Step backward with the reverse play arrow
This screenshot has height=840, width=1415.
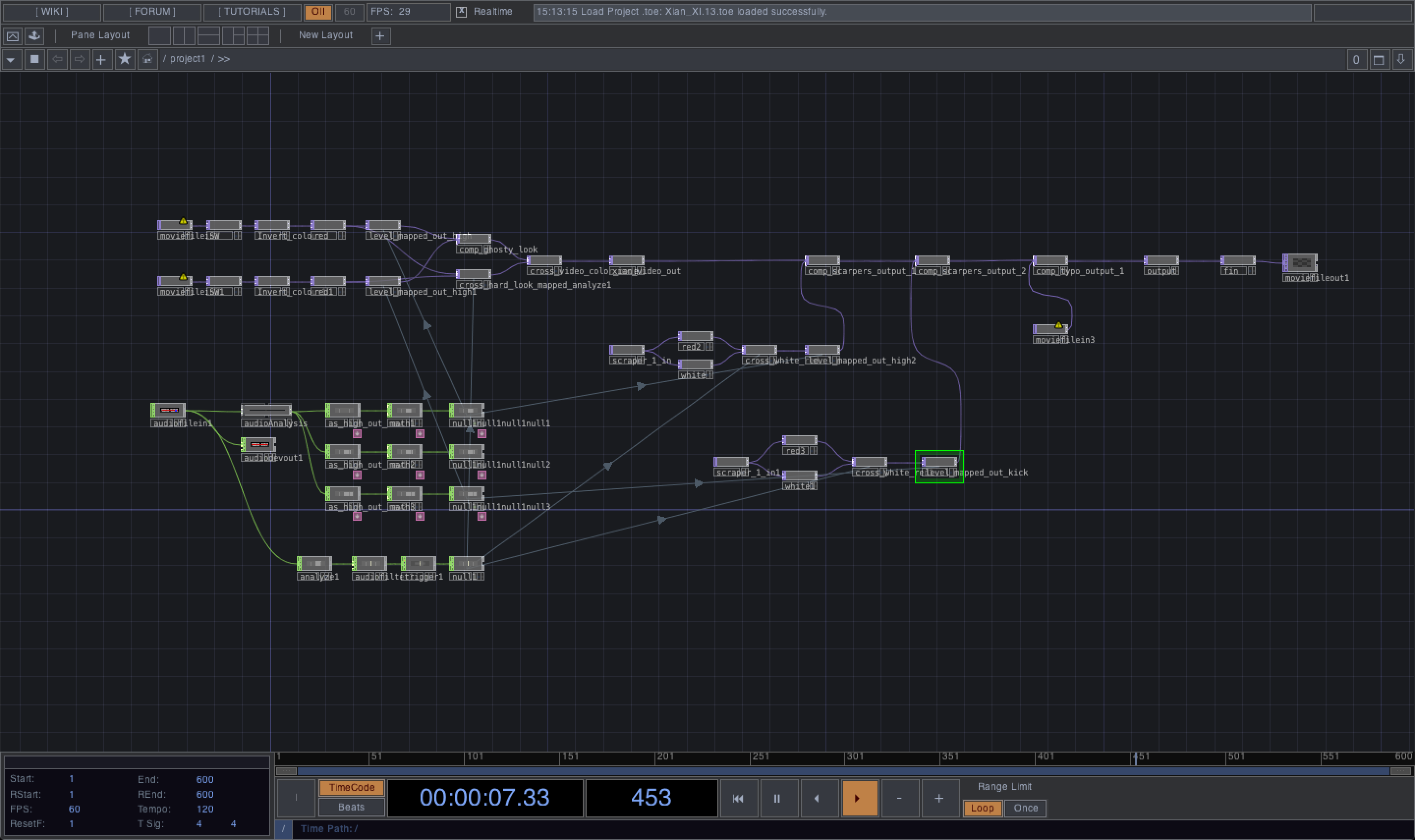(819, 798)
